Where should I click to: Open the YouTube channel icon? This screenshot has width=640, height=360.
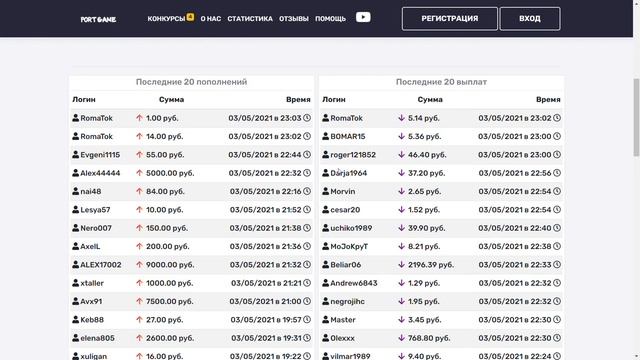pyautogui.click(x=363, y=17)
